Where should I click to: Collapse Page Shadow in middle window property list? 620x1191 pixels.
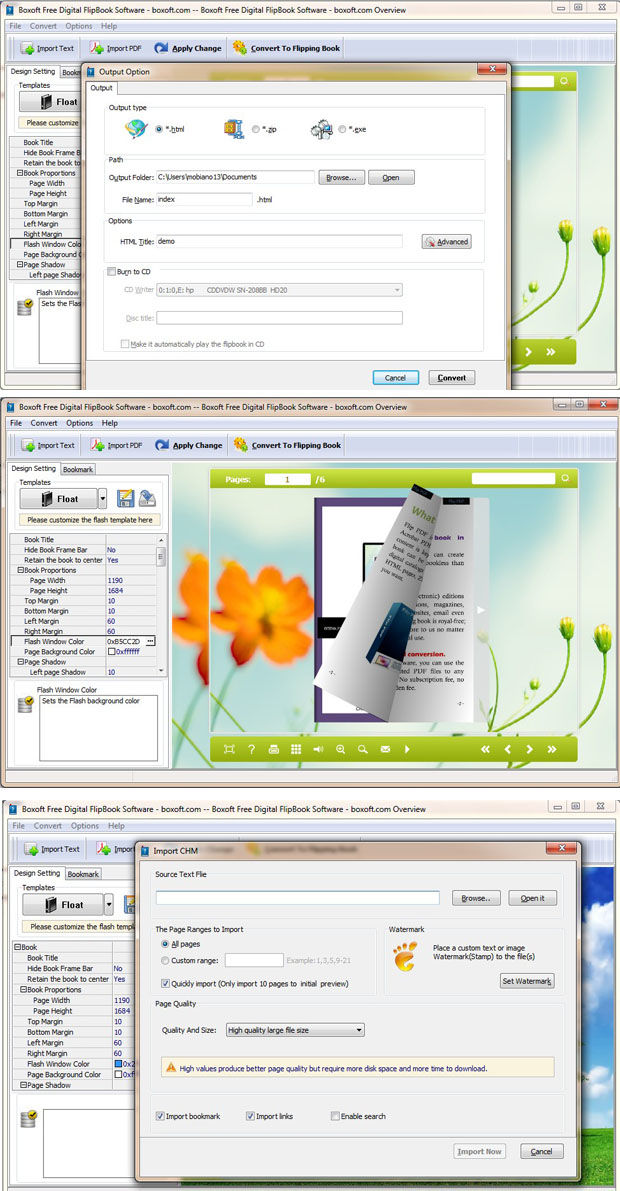point(21,662)
